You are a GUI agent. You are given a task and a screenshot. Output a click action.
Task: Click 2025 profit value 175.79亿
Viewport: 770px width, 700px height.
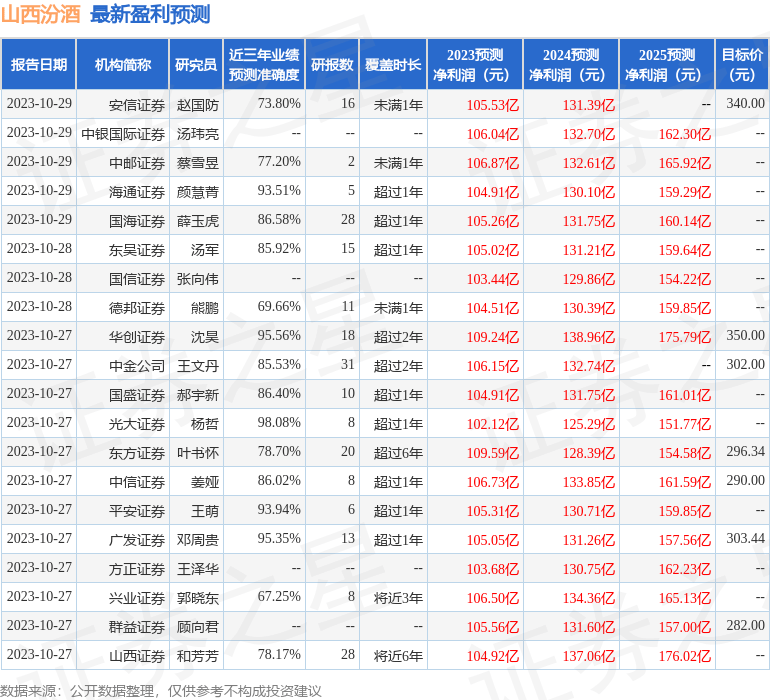tap(685, 336)
